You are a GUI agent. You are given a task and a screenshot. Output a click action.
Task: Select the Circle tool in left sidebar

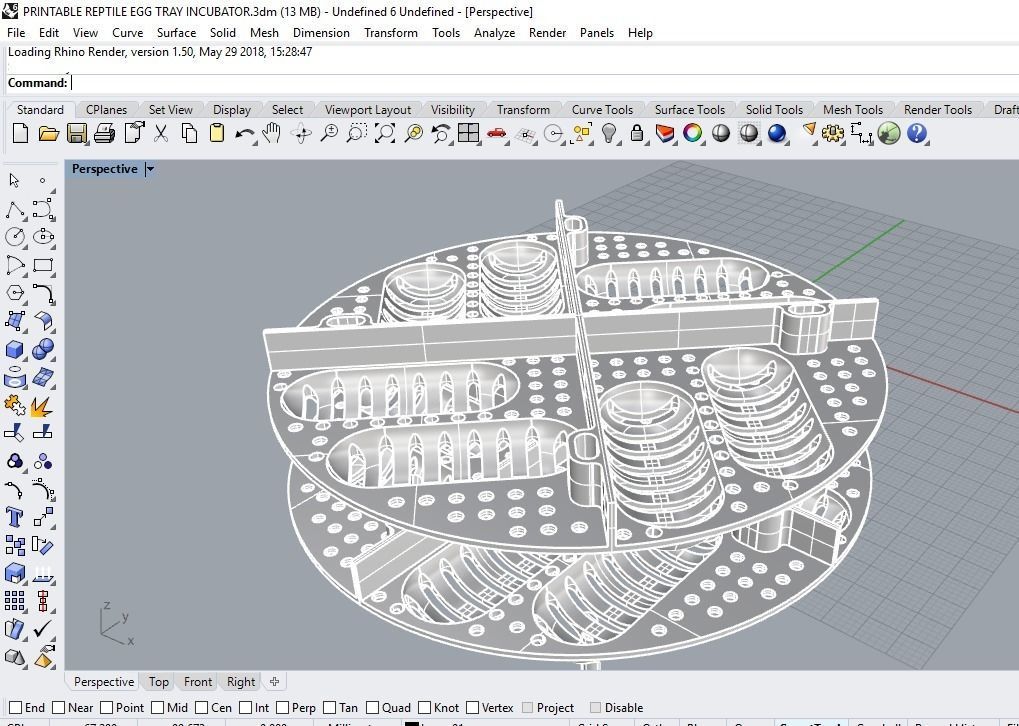[15, 237]
